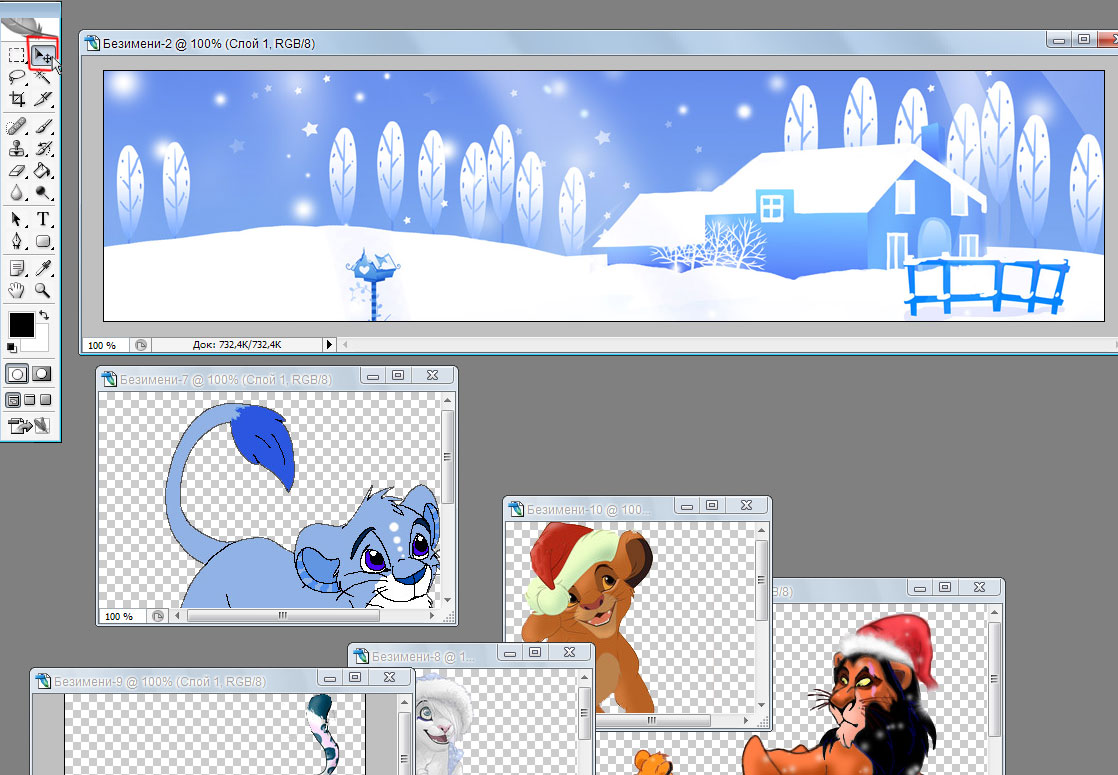Viewport: 1118px width, 775px height.
Task: Select the History Brush tool
Action: [43, 148]
